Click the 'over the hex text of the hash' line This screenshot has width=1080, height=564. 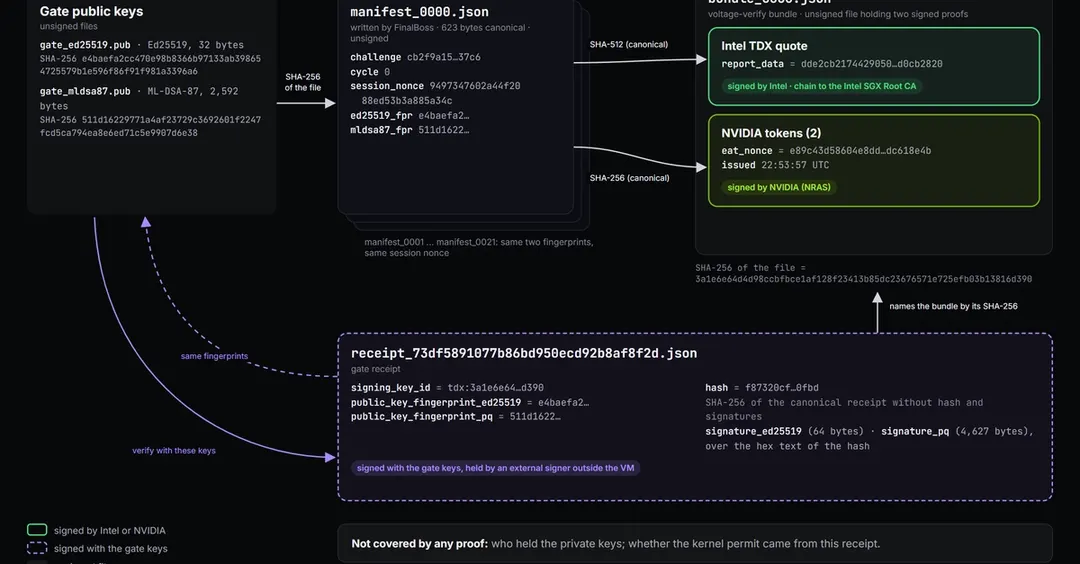tap(787, 446)
